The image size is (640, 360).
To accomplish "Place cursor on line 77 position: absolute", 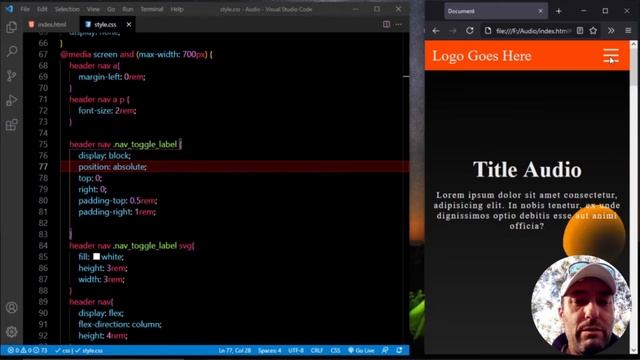I will tap(112, 167).
